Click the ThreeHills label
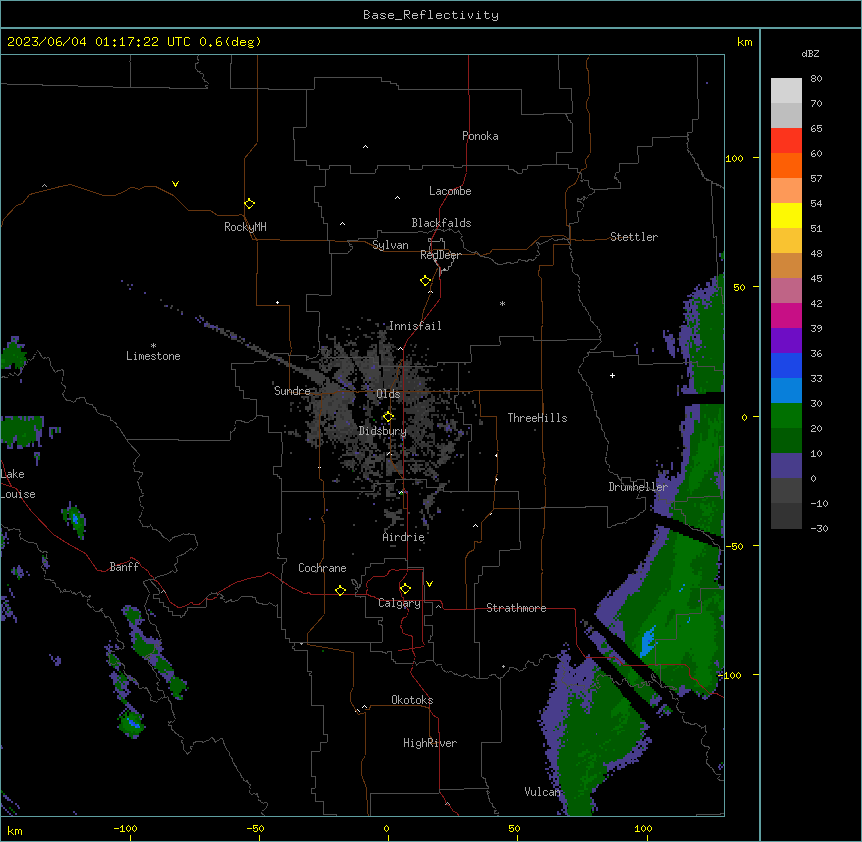Screen dimensions: 862x842 click(x=537, y=418)
